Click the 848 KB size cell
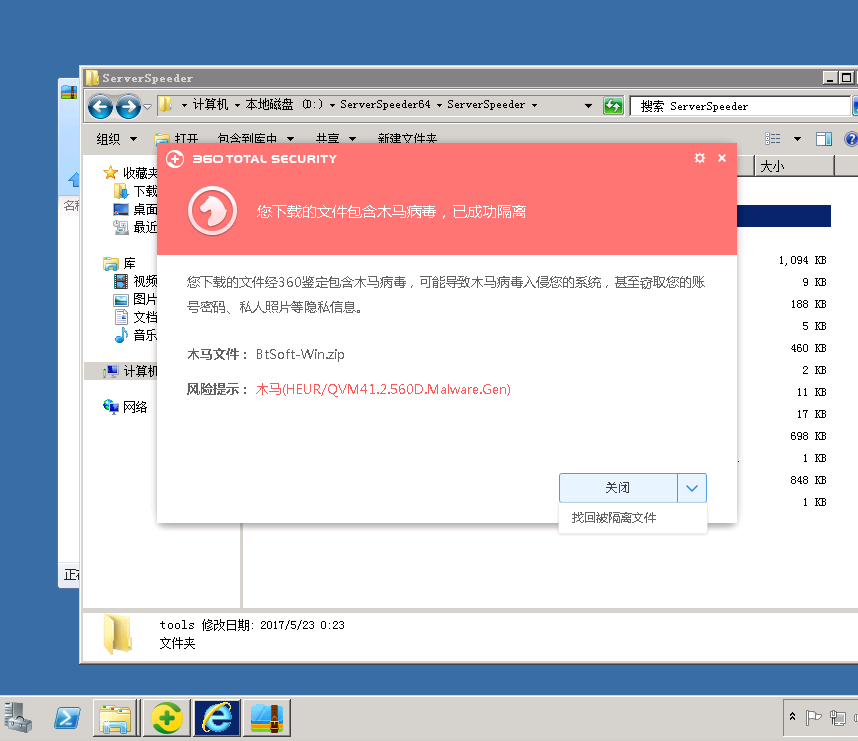858x741 pixels. (x=808, y=480)
